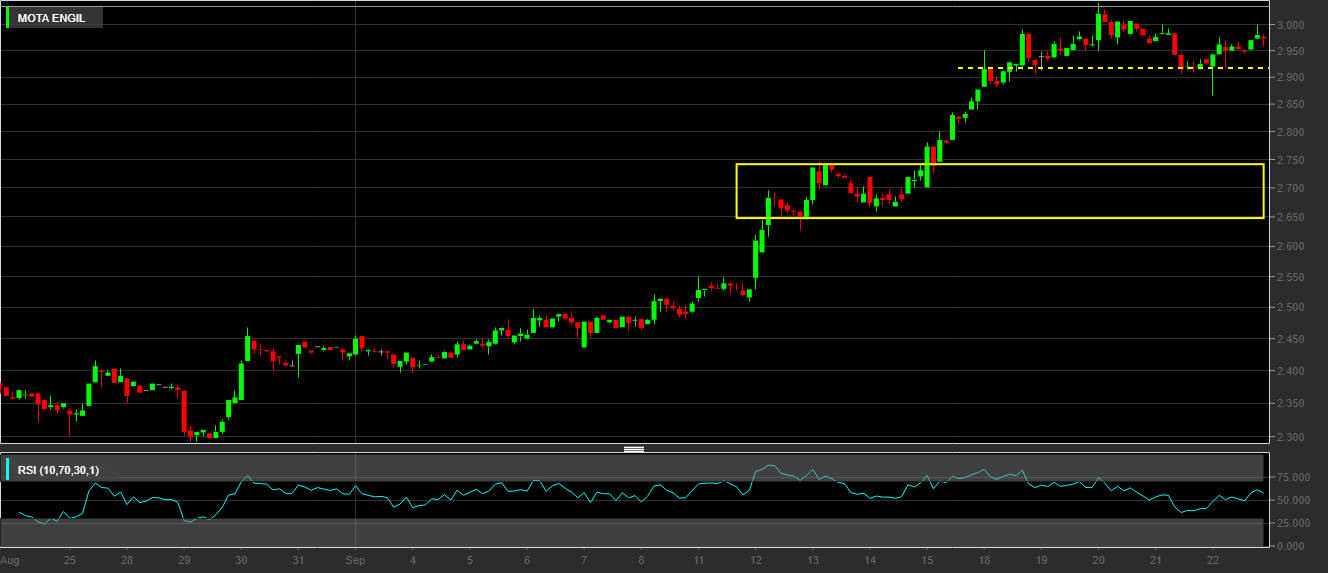The width and height of the screenshot is (1328, 573).
Task: Open the RSI (10,70,30,1) indicator label
Action: 56,469
